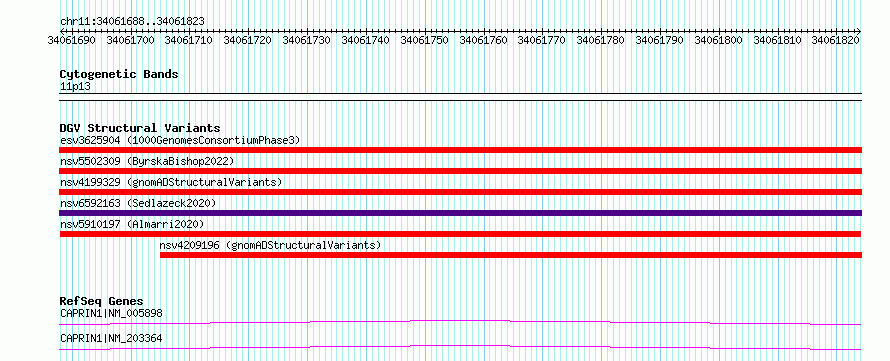Click ruler position 34061700
The width and height of the screenshot is (890, 361).
tap(130, 40)
